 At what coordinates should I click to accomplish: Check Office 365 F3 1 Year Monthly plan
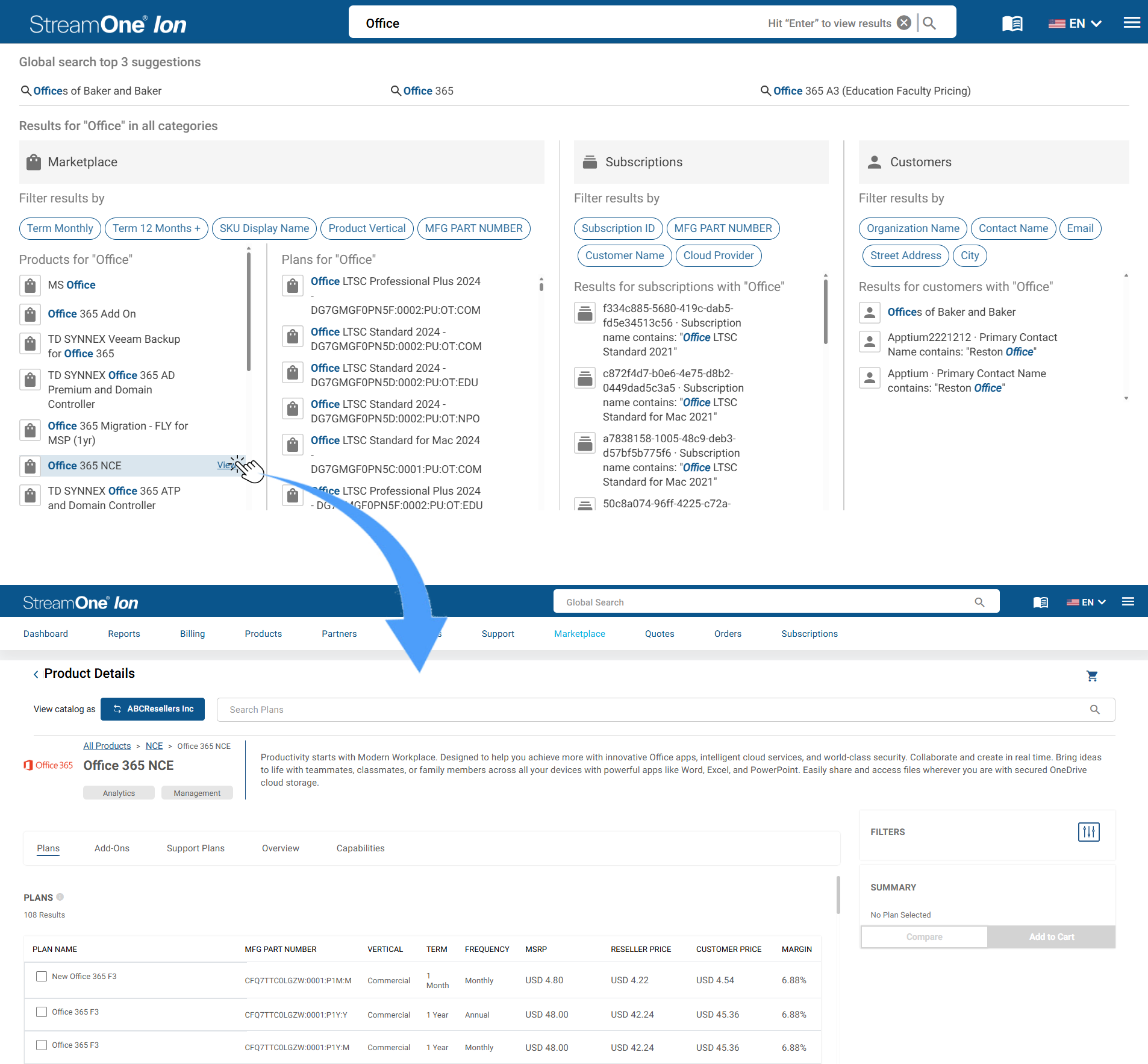tap(42, 1045)
